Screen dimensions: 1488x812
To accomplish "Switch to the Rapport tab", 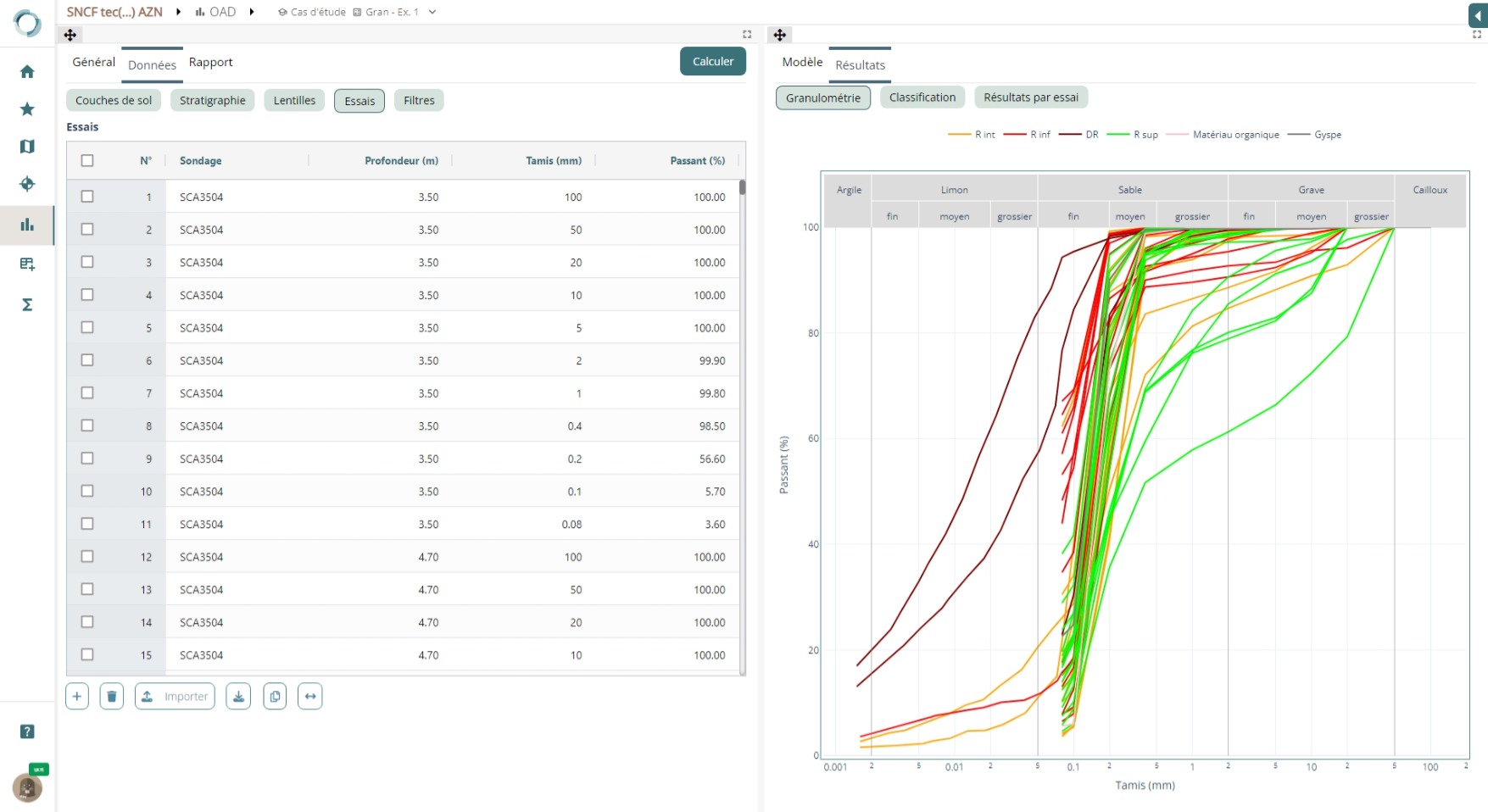I will click(x=210, y=63).
